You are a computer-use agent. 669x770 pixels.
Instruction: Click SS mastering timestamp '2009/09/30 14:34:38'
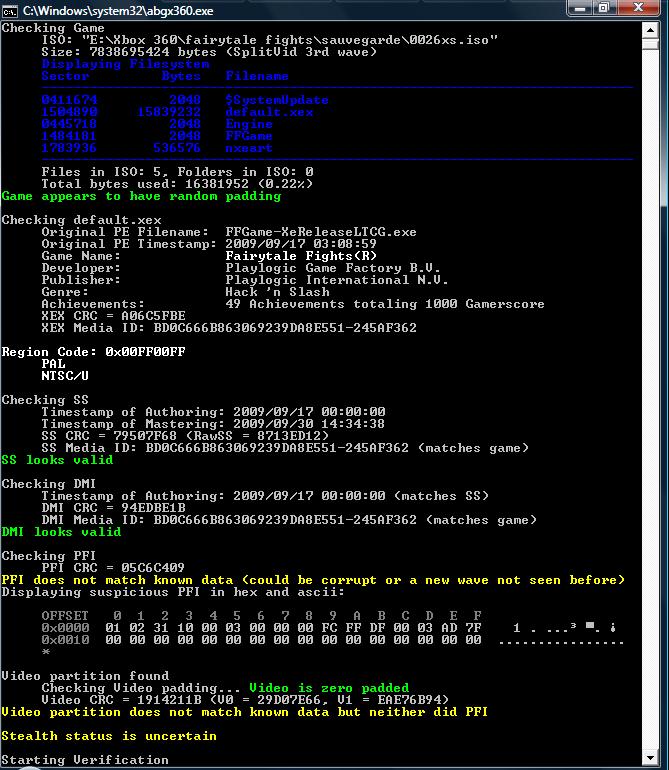(309, 424)
